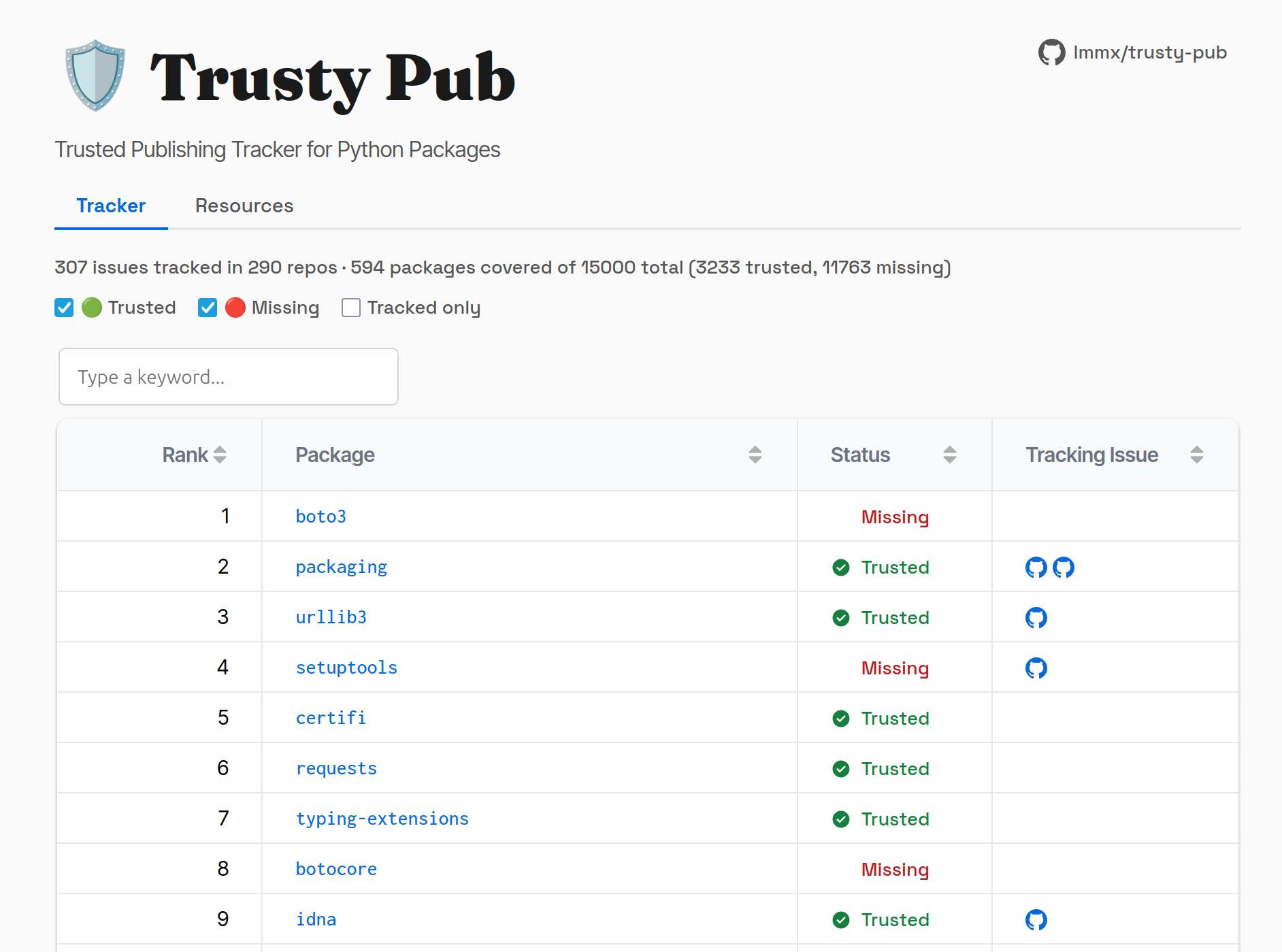Open the lmmx/trusty-pub GitHub repository icon
The height and width of the screenshot is (952, 1282).
tap(1051, 52)
